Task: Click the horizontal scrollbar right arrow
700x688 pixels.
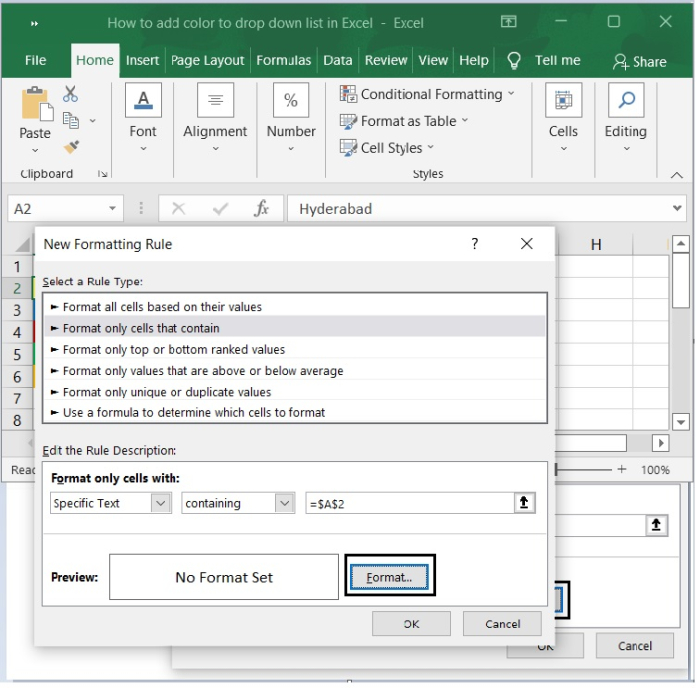Action: click(661, 443)
